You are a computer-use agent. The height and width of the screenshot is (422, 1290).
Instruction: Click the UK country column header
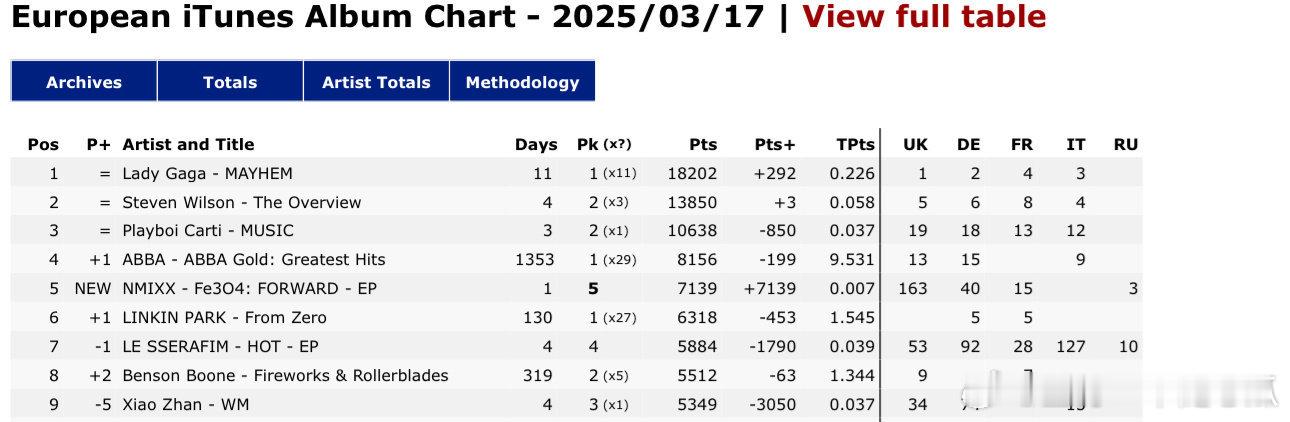click(915, 144)
